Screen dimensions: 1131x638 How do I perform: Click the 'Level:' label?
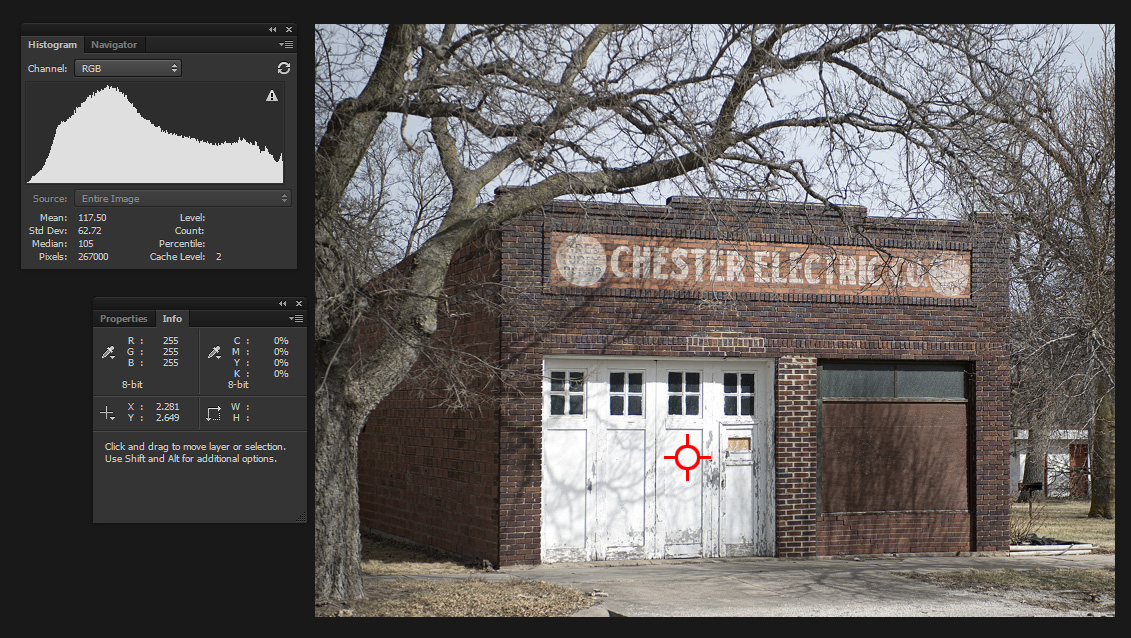[193, 218]
